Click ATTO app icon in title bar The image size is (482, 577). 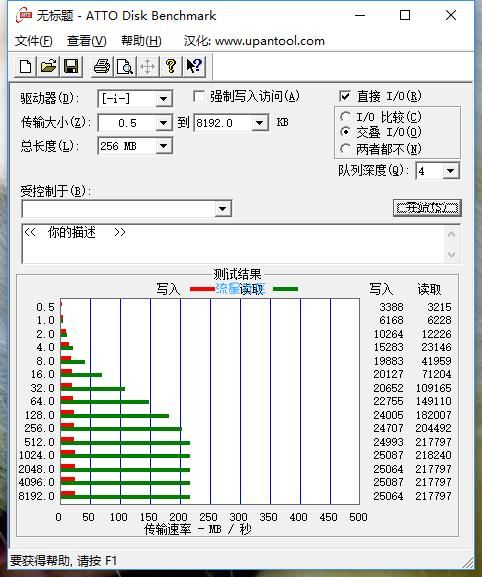click(x=23, y=15)
